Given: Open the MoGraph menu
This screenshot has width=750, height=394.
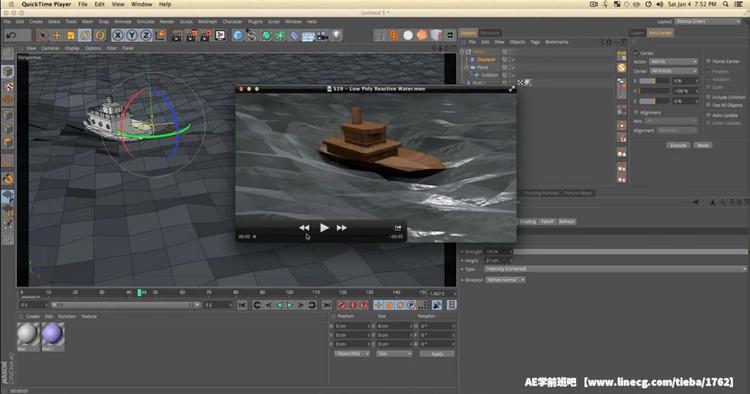Looking at the screenshot, I should (207, 22).
